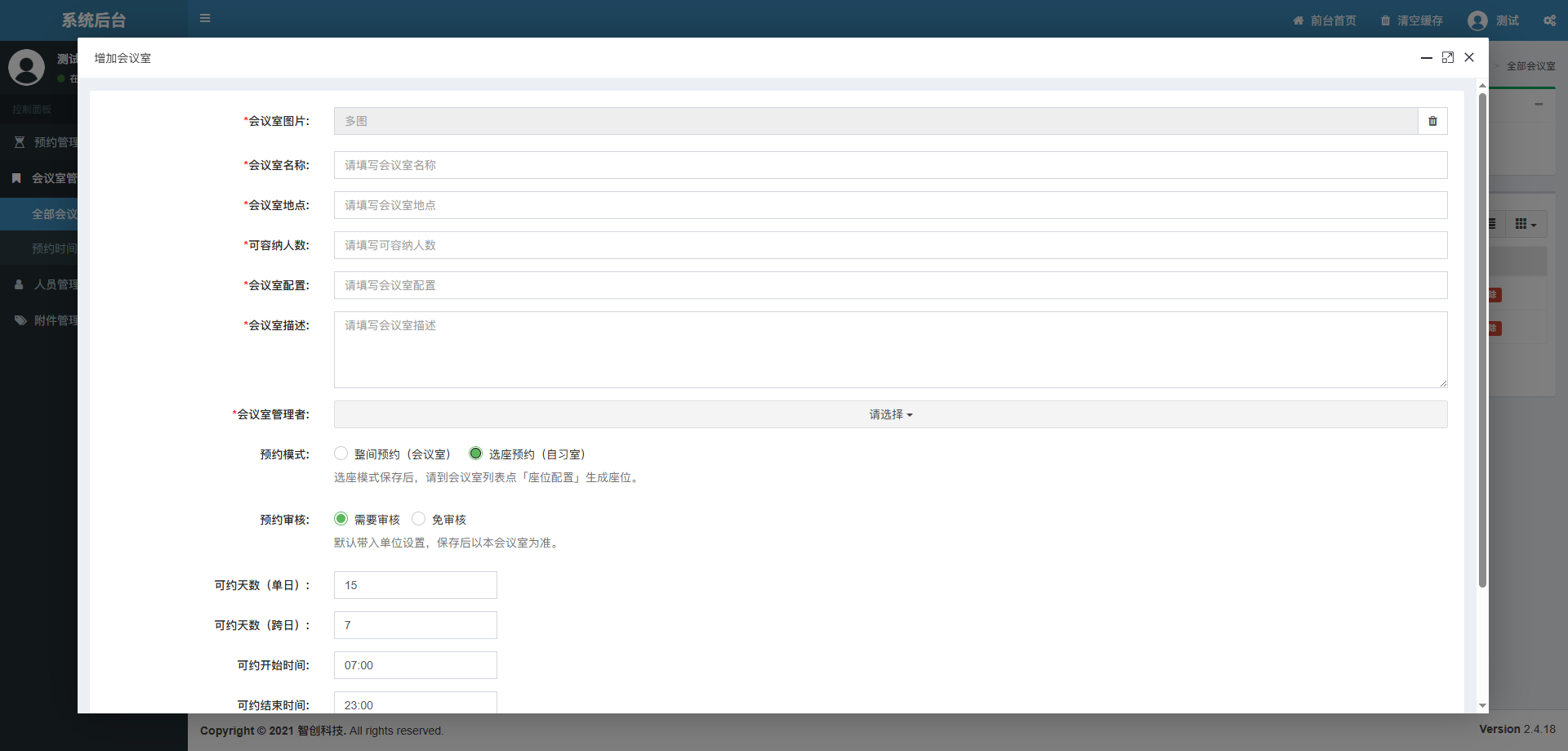Click the 会议室名称 input field
This screenshot has width=1568, height=751.
point(890,165)
